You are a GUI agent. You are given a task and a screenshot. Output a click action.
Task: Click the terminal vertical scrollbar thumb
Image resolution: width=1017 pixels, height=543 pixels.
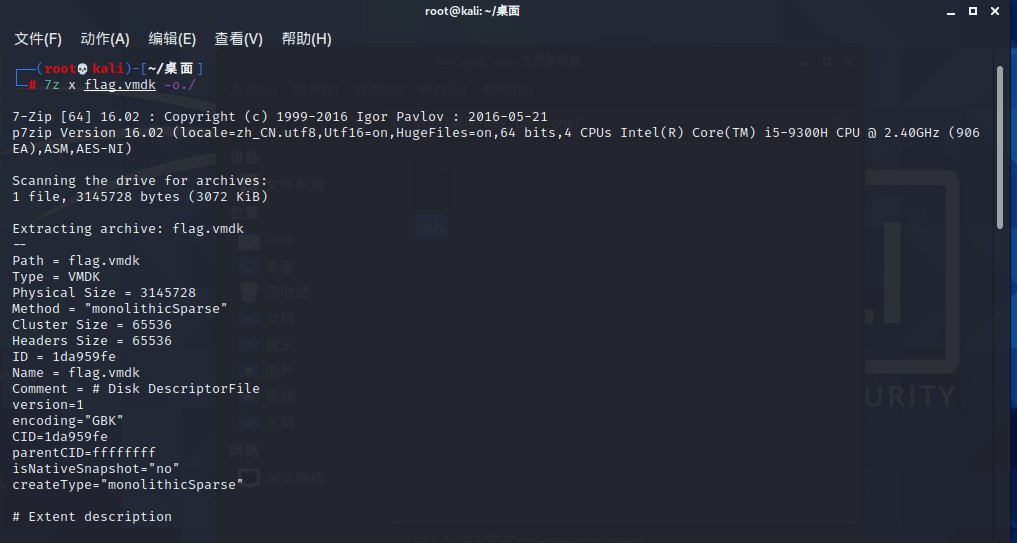(999, 147)
